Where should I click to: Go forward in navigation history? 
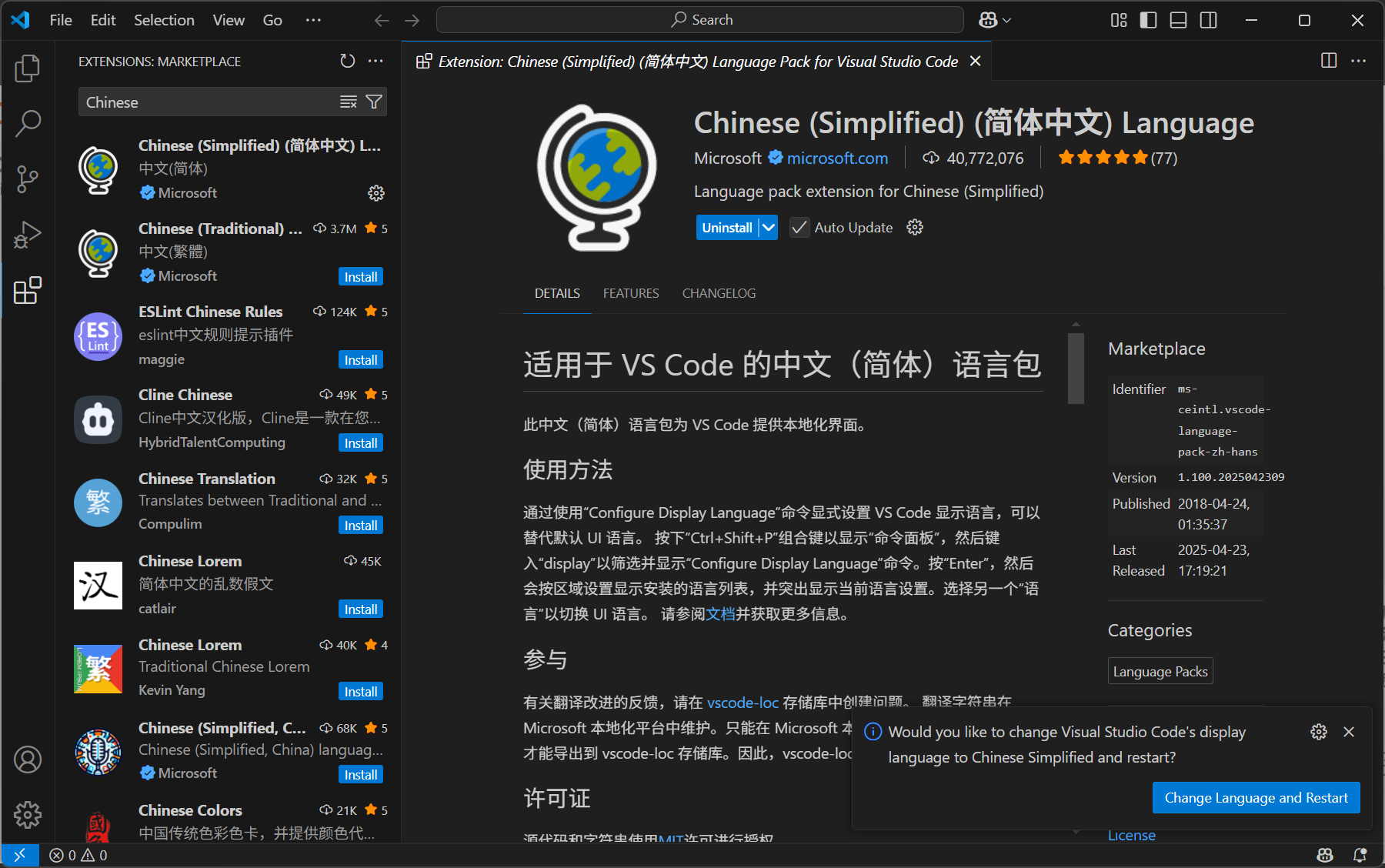pos(412,20)
